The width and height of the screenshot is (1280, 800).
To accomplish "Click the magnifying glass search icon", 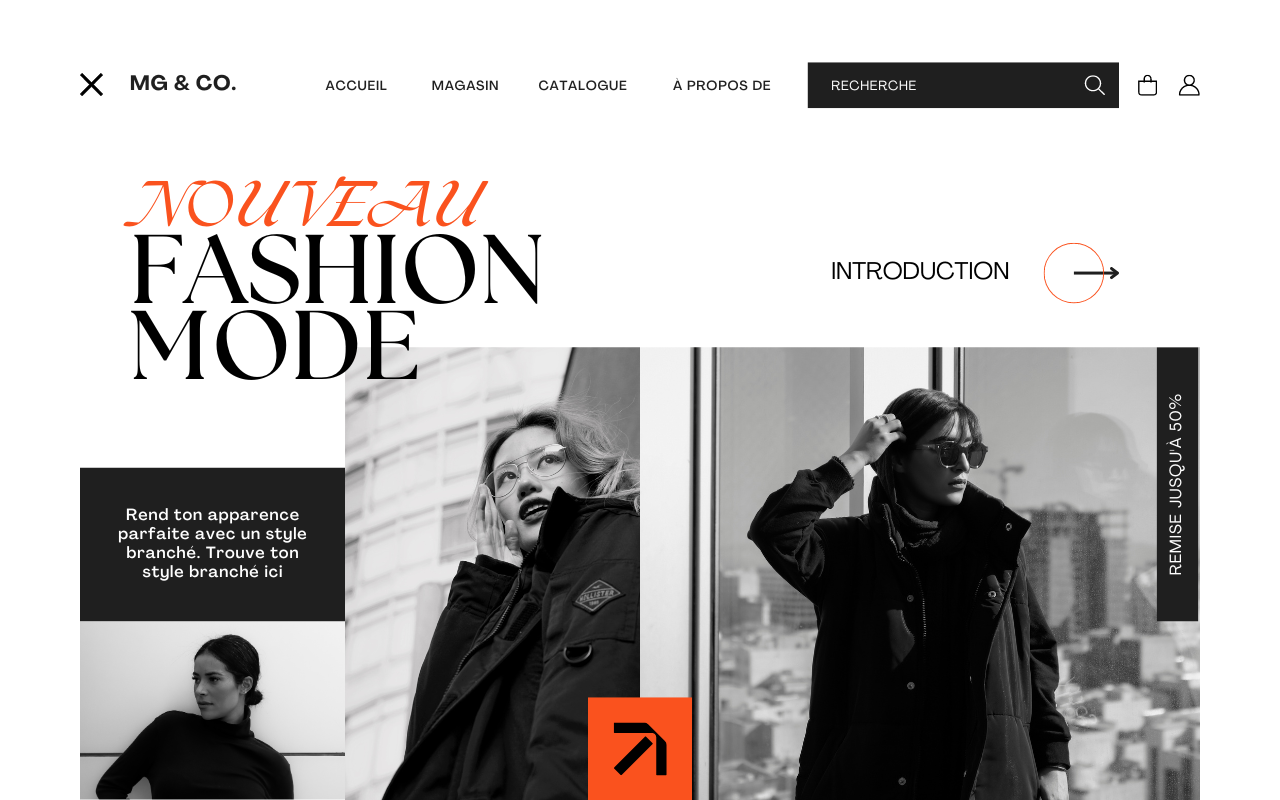I will coord(1095,85).
